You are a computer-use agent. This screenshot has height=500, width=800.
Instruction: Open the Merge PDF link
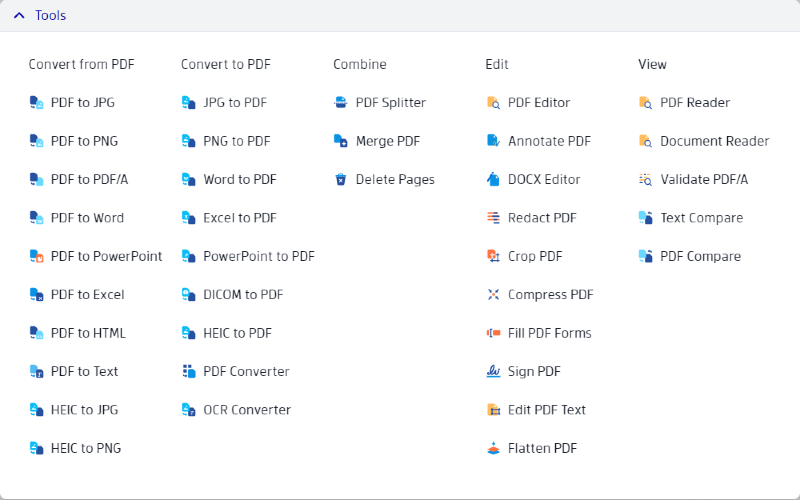pyautogui.click(x=388, y=141)
